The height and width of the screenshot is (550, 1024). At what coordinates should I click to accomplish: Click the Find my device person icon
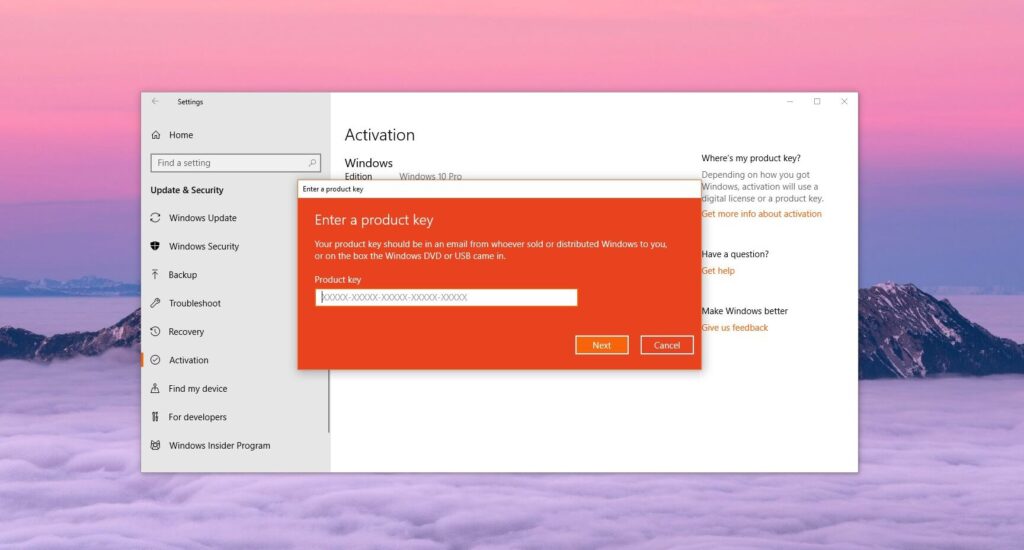[x=155, y=388]
